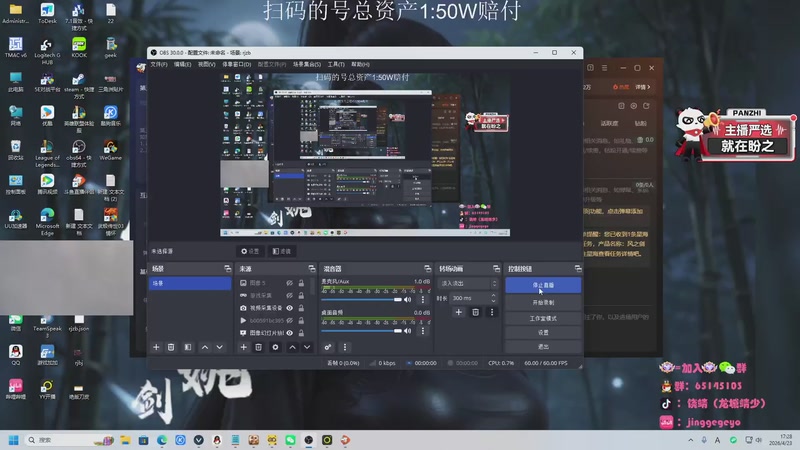Screen dimensions: 800x450
Task: Click 停止直播 to stop streaming
Action: (x=543, y=285)
